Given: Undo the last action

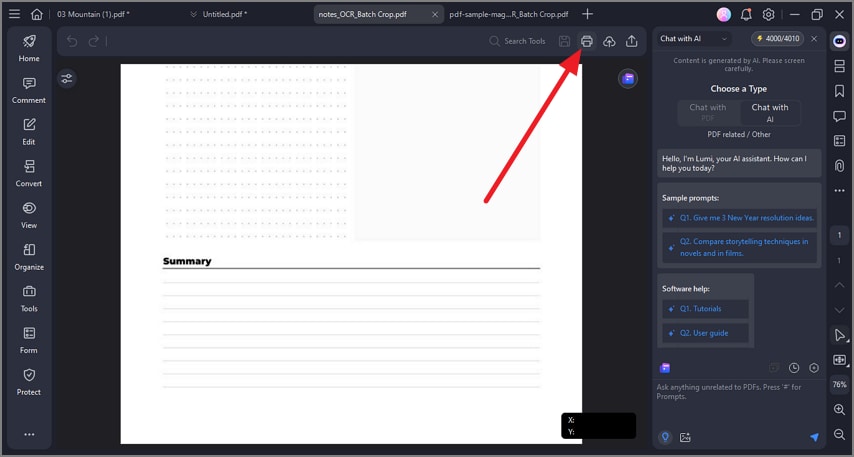Looking at the screenshot, I should [x=72, y=41].
